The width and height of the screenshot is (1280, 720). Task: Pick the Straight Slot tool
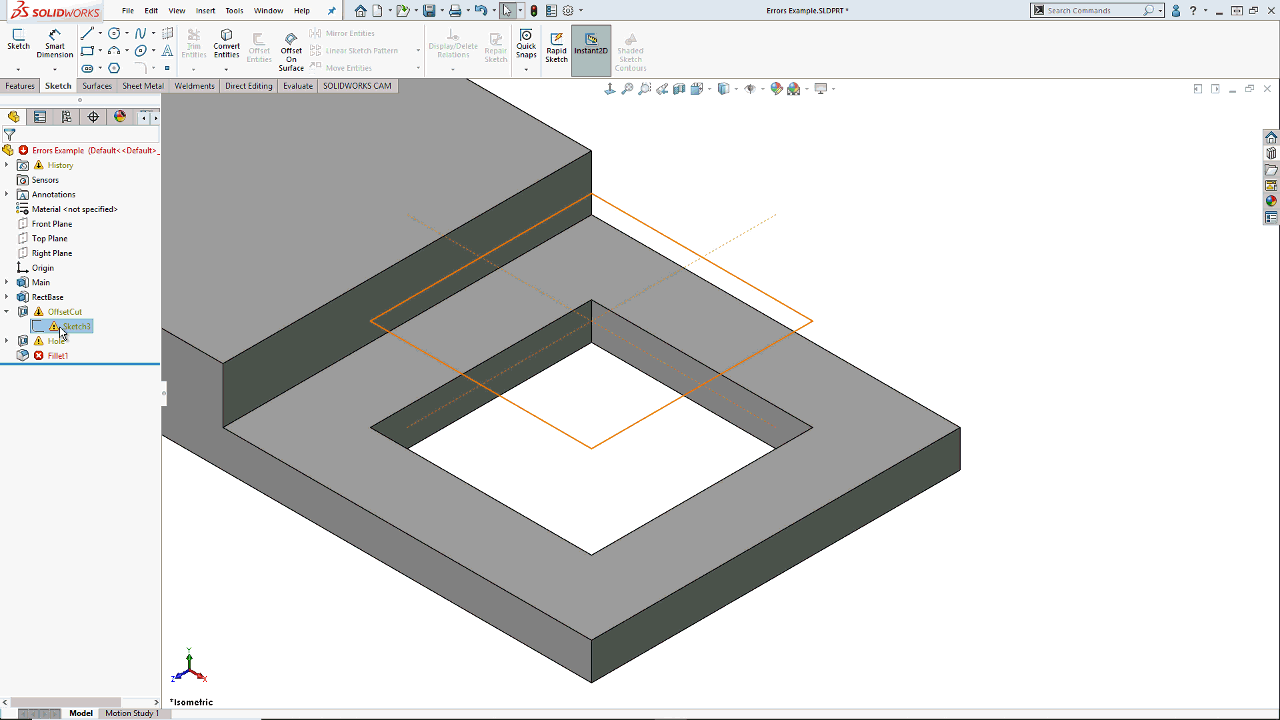87,68
